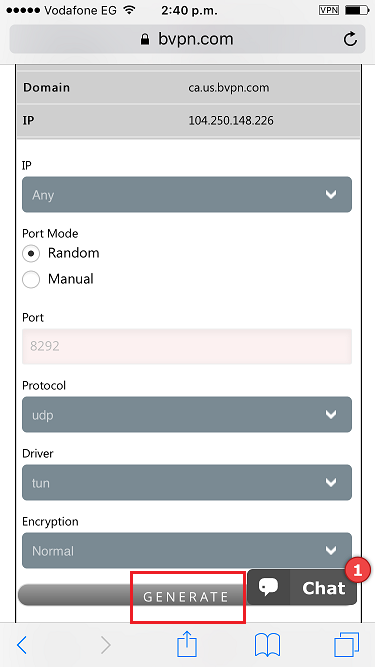
Task: Tap the bvpn.com address bar
Action: click(x=187, y=39)
